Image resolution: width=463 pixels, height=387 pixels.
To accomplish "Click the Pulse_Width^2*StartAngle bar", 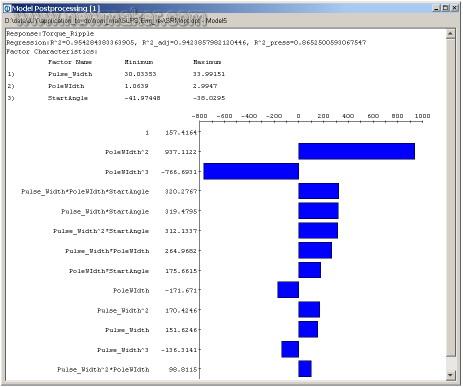I will tap(318, 231).
